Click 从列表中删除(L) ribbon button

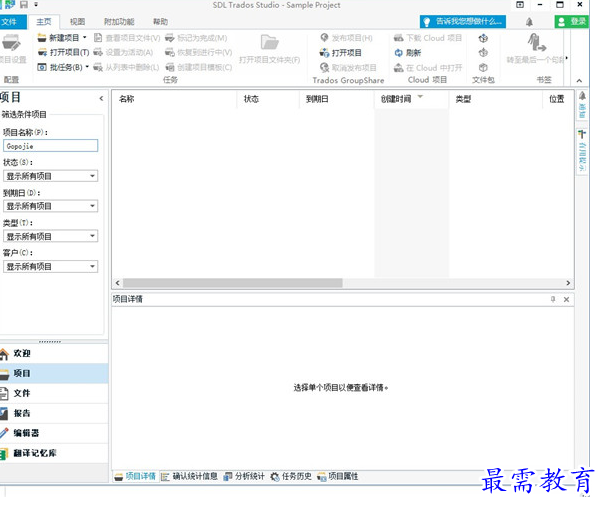point(126,67)
